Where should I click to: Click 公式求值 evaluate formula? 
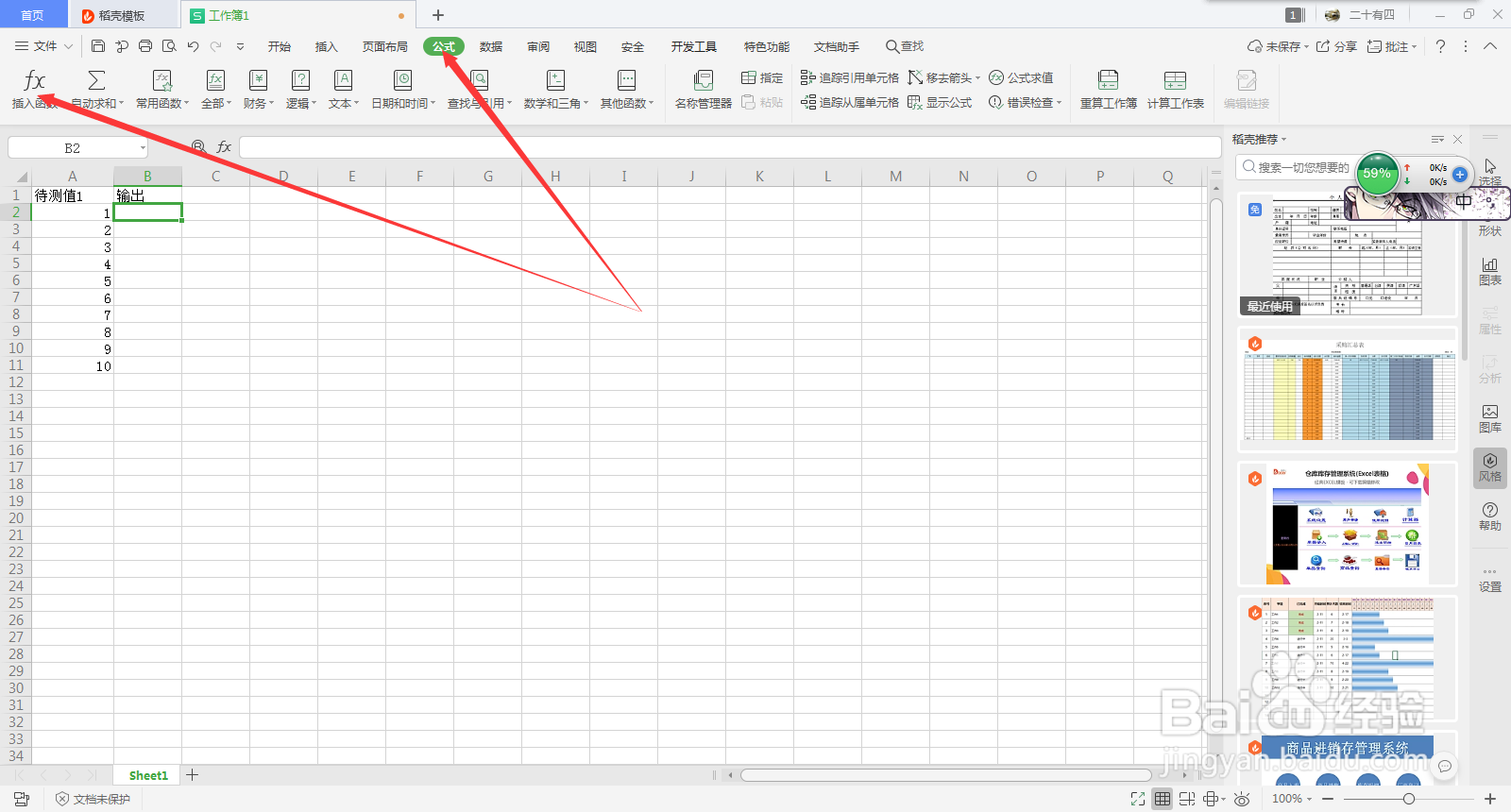(x=1021, y=77)
